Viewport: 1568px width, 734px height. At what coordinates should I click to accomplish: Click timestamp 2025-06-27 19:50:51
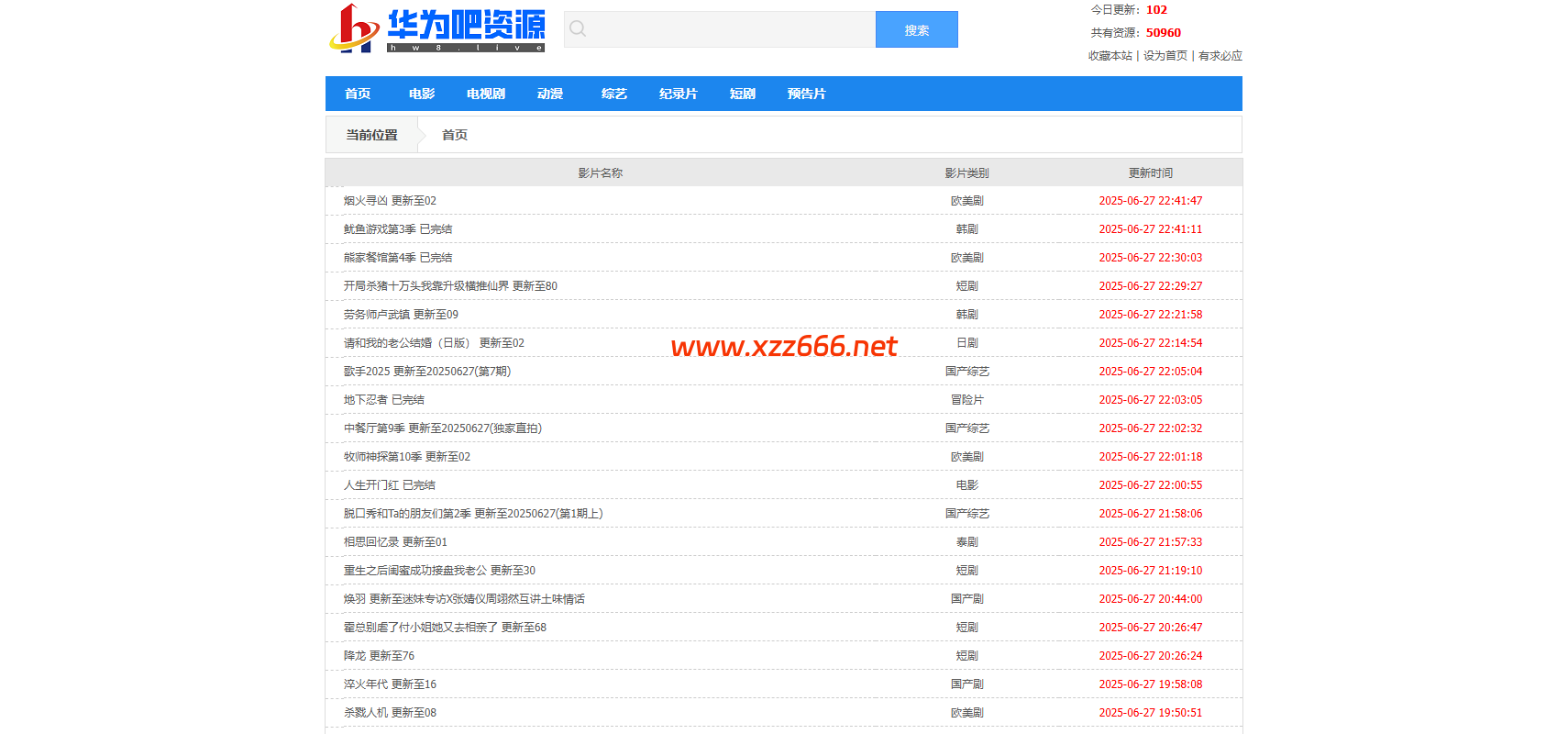click(1151, 713)
